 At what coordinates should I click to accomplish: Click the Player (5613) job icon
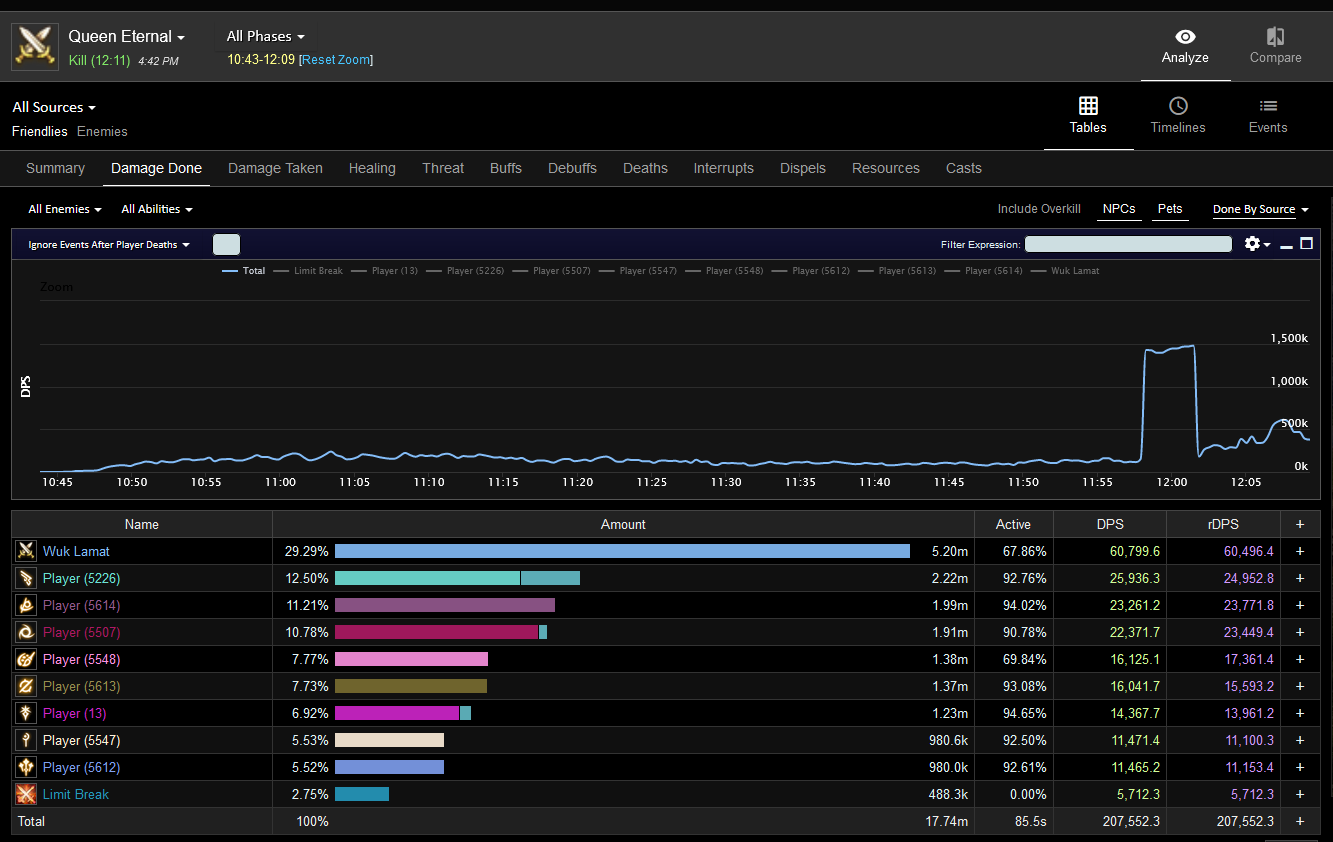[x=26, y=686]
